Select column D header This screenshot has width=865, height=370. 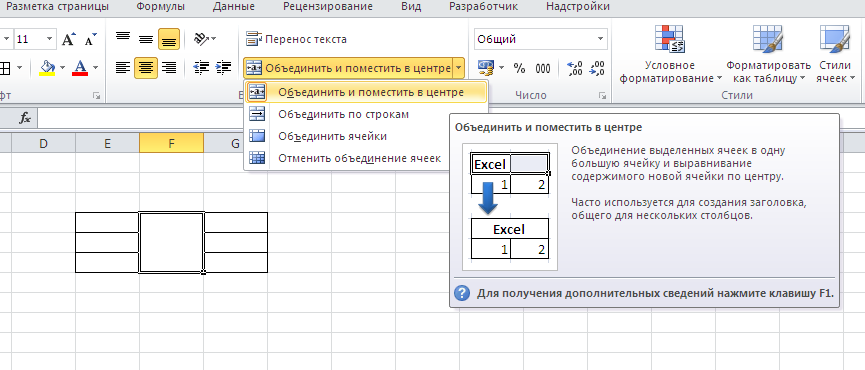tap(43, 143)
